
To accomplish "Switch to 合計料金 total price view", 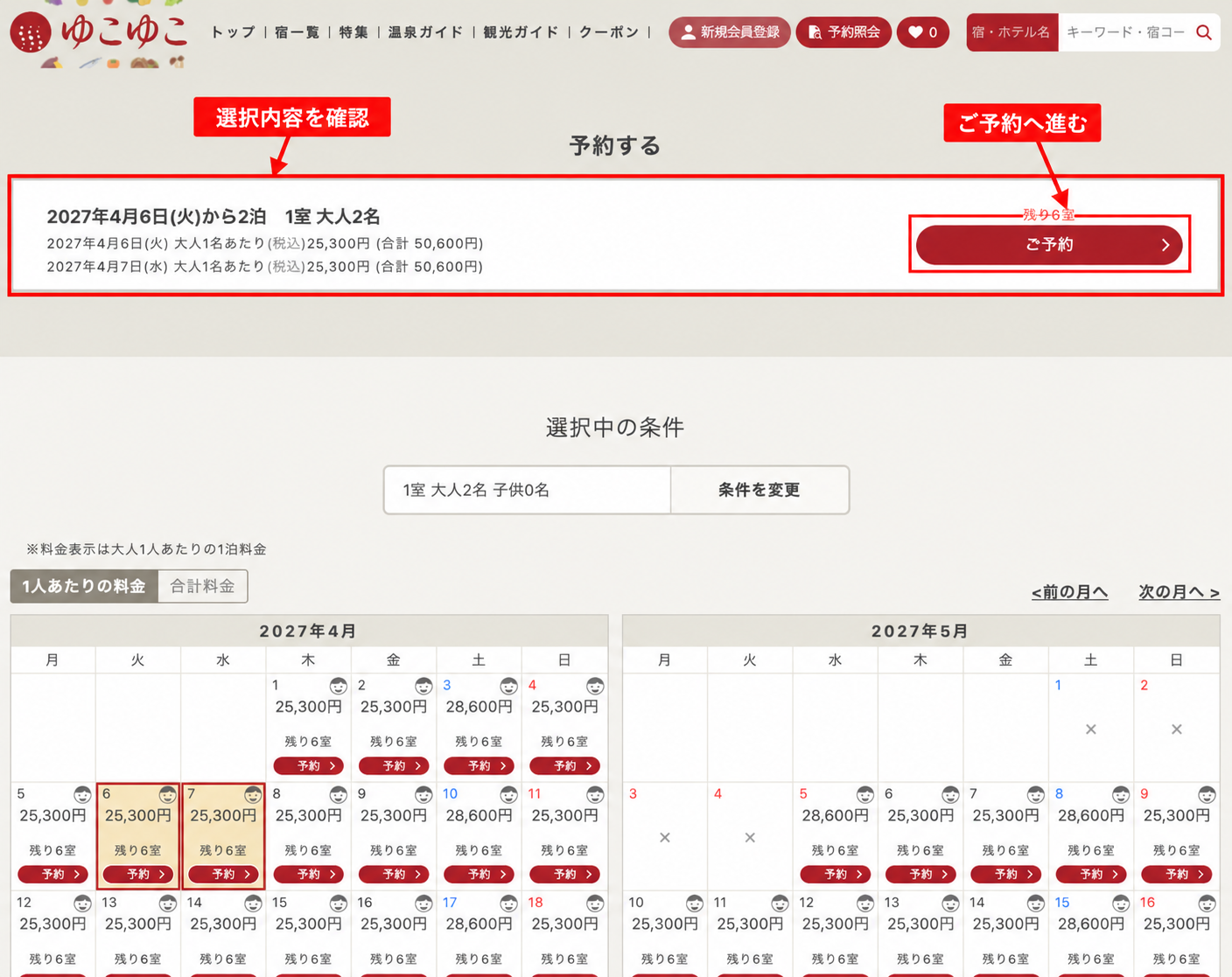I will [x=203, y=586].
